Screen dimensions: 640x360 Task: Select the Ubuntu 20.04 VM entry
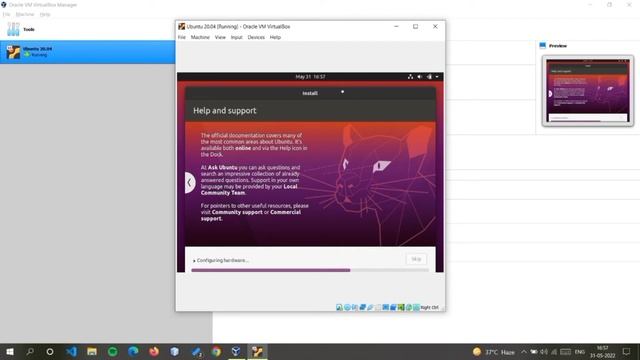[x=88, y=52]
